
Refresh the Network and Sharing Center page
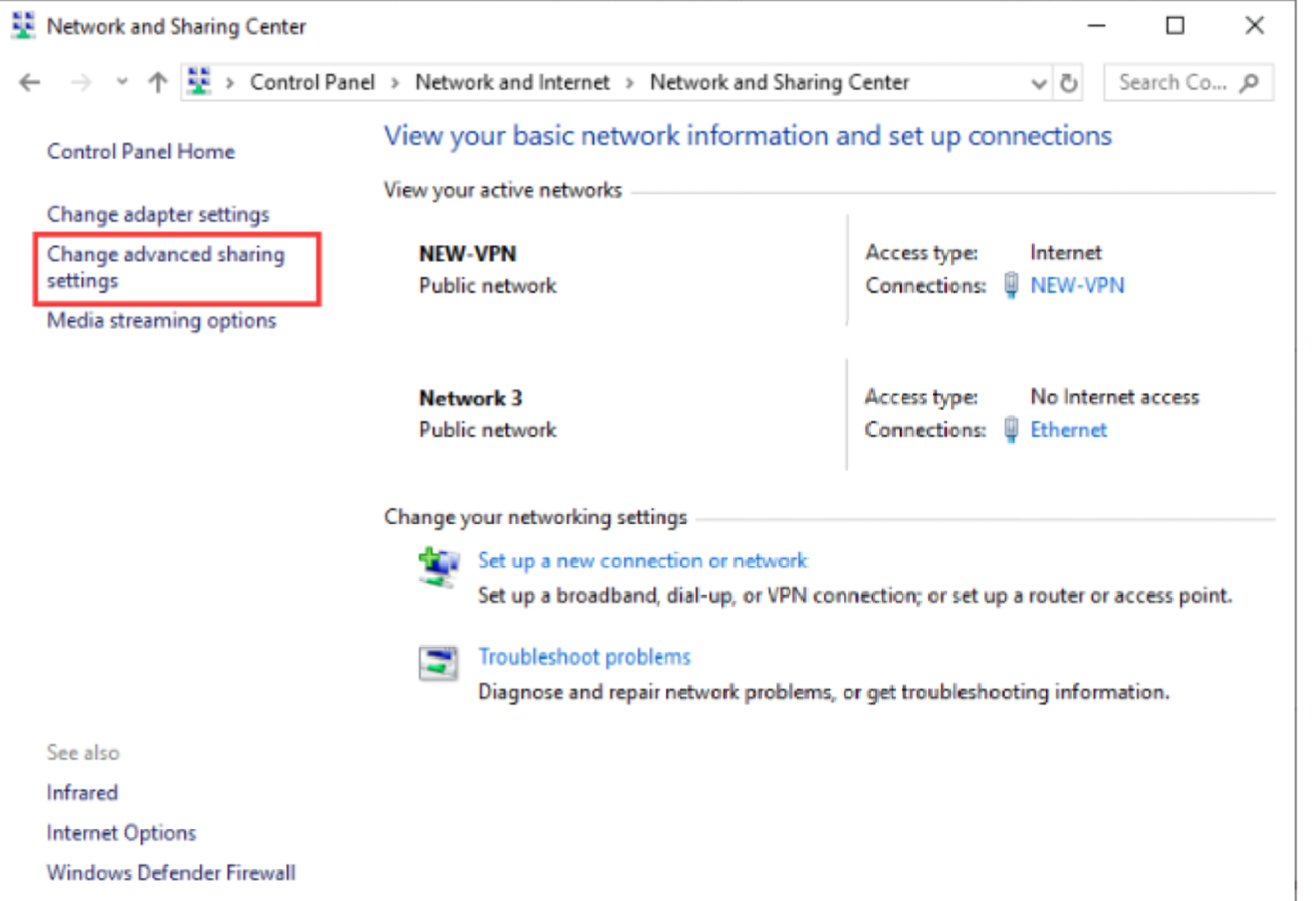pos(1068,82)
